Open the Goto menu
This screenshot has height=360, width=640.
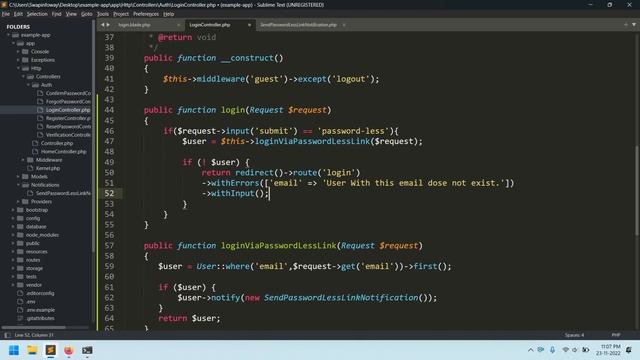point(87,14)
